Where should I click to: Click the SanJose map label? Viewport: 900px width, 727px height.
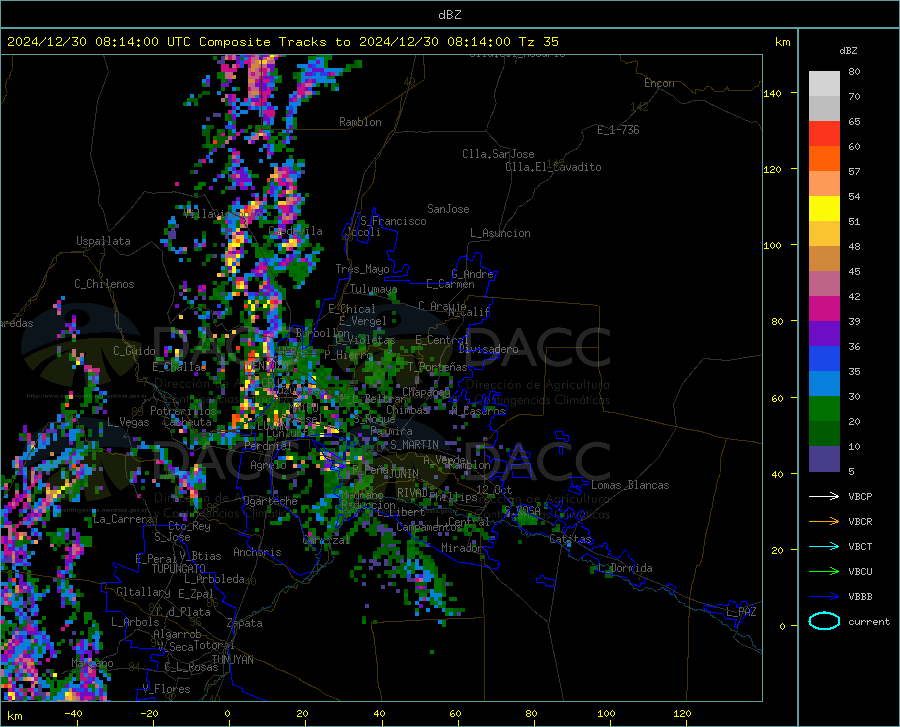pos(448,209)
